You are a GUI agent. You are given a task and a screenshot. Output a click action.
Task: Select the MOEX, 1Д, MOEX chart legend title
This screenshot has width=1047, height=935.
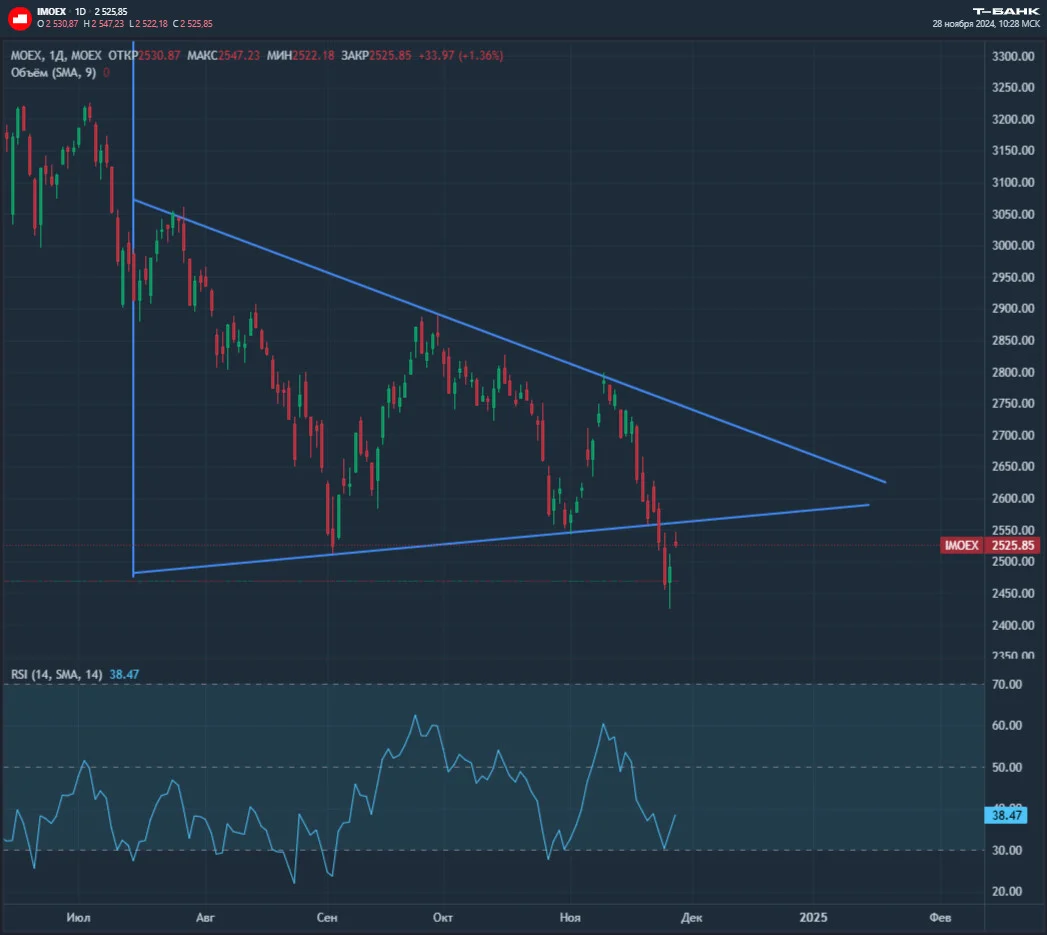(56, 55)
